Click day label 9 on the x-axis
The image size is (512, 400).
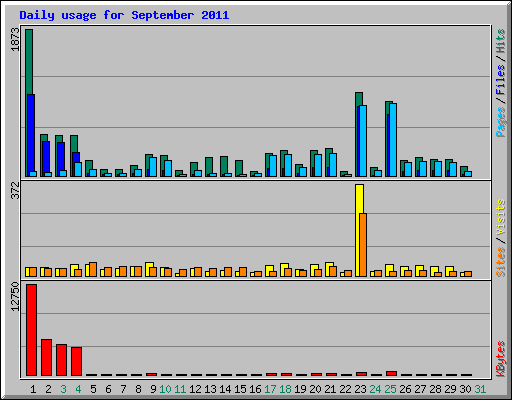[x=153, y=389]
